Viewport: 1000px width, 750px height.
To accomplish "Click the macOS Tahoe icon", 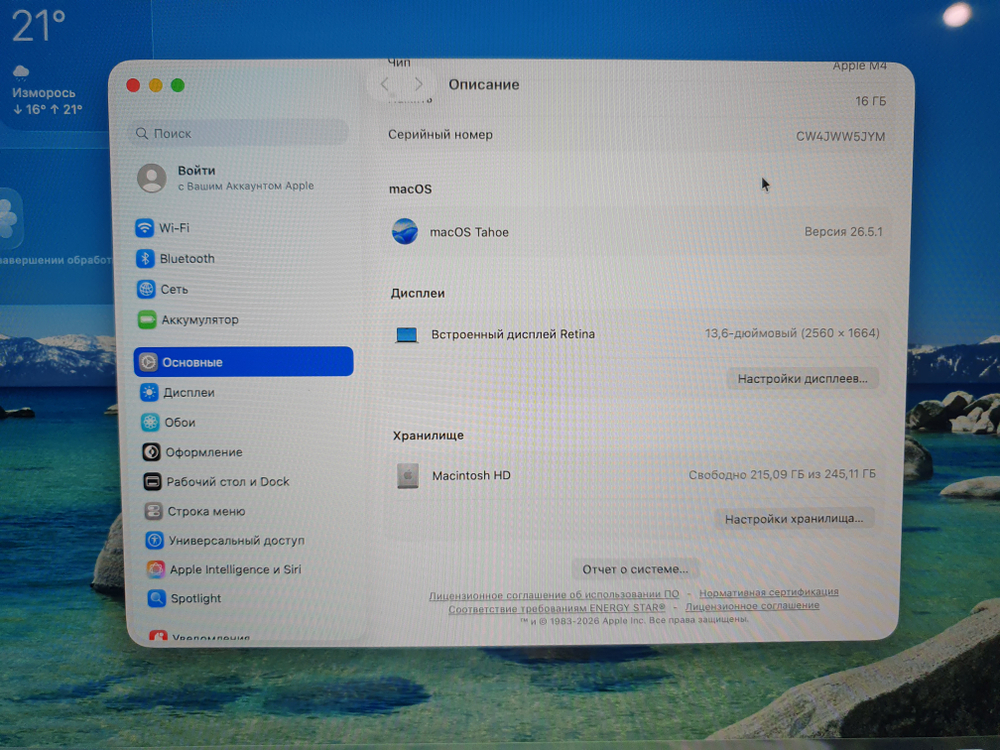I will tap(404, 232).
